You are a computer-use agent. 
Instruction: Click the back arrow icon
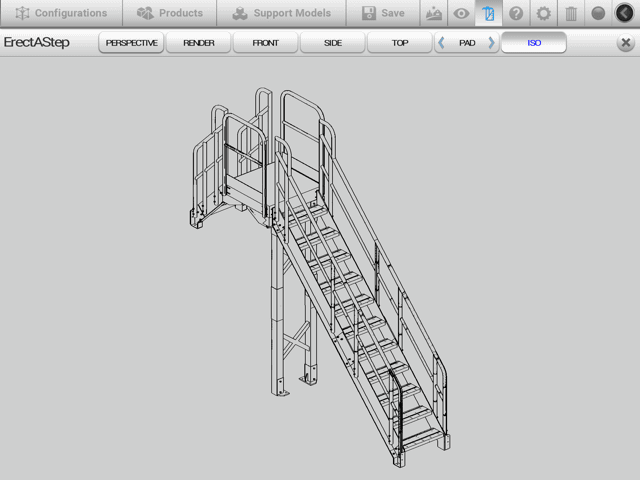coord(625,13)
